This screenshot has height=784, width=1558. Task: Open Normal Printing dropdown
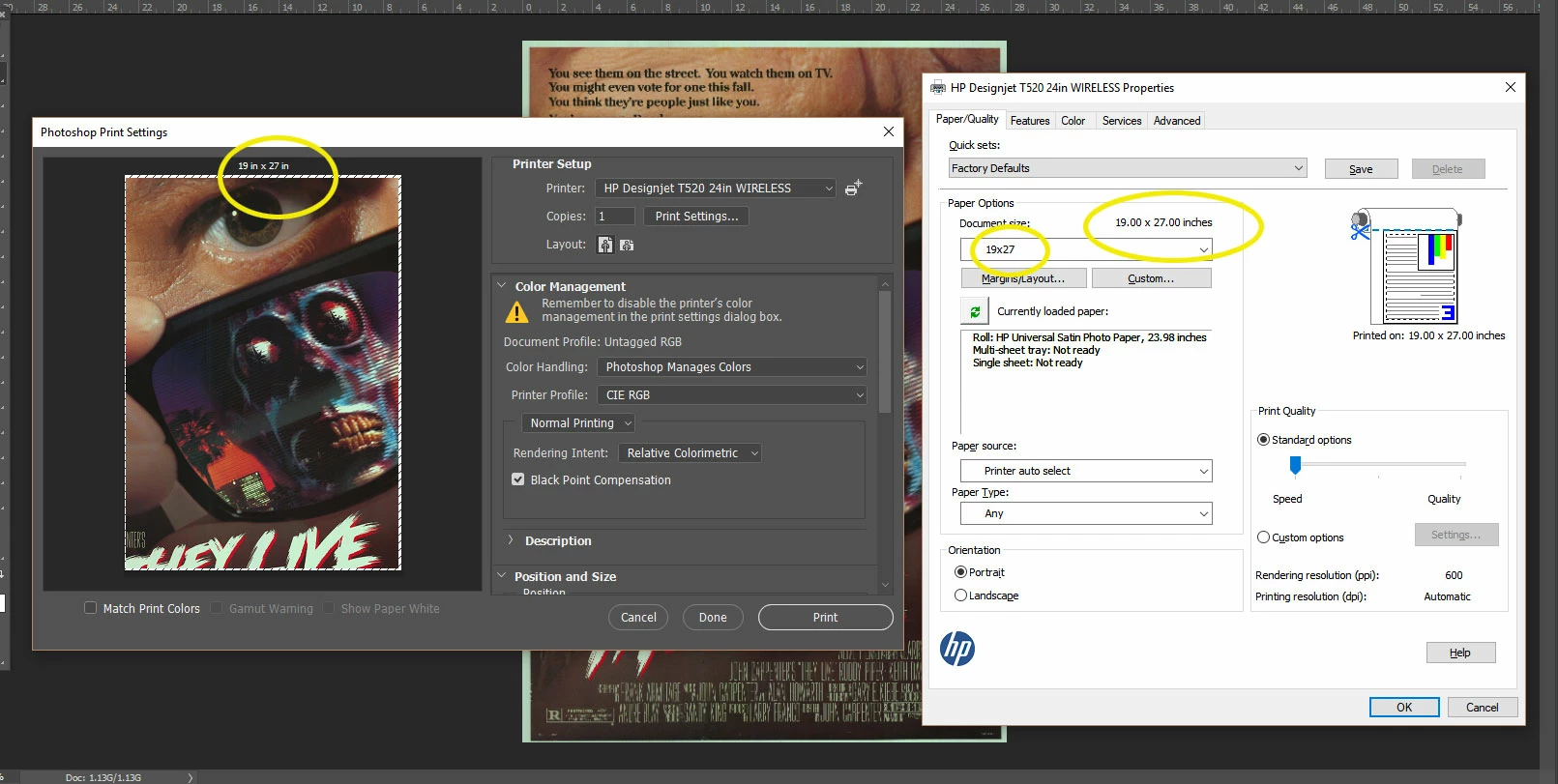tap(578, 423)
